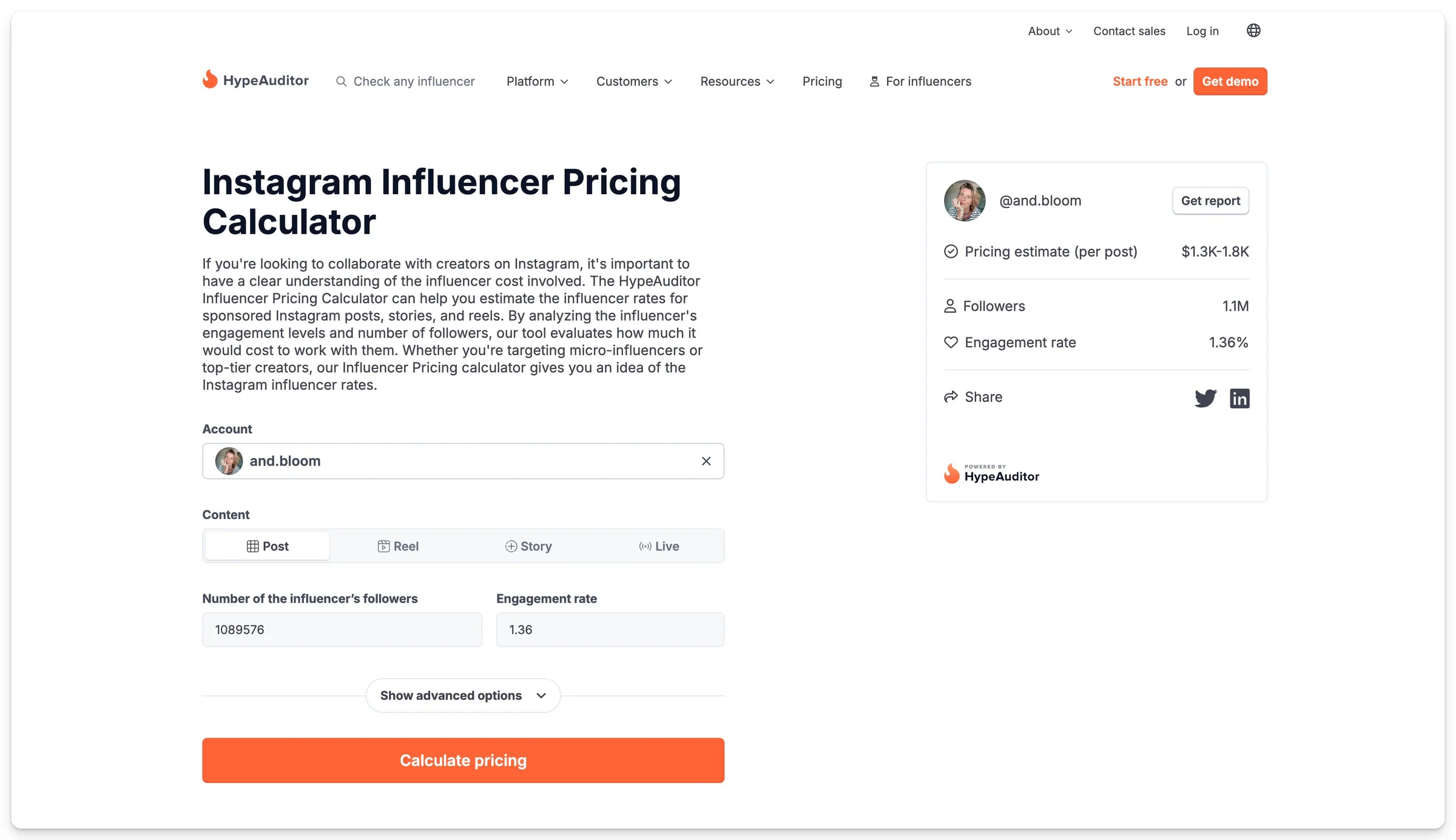The width and height of the screenshot is (1456, 840).
Task: Click the Pricing estimate checkmark icon
Action: 951,251
